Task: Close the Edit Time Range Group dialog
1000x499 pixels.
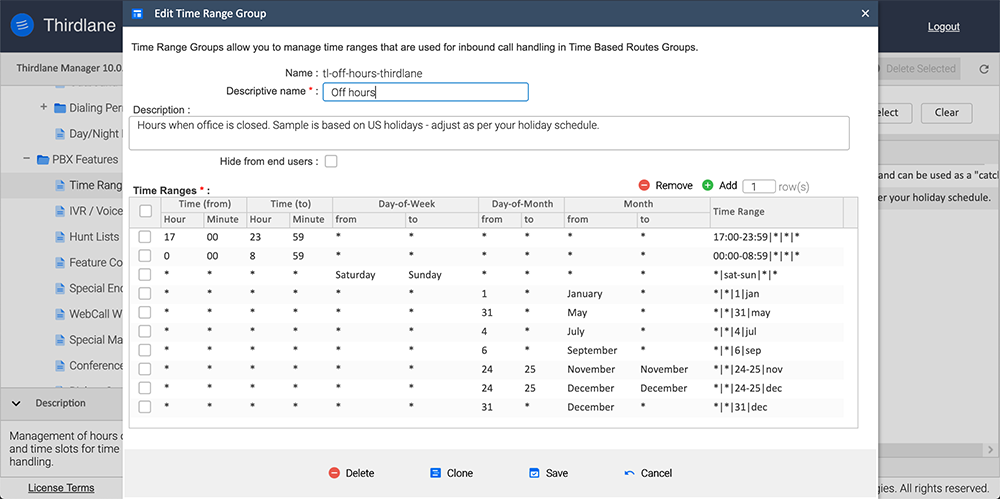Action: click(865, 13)
